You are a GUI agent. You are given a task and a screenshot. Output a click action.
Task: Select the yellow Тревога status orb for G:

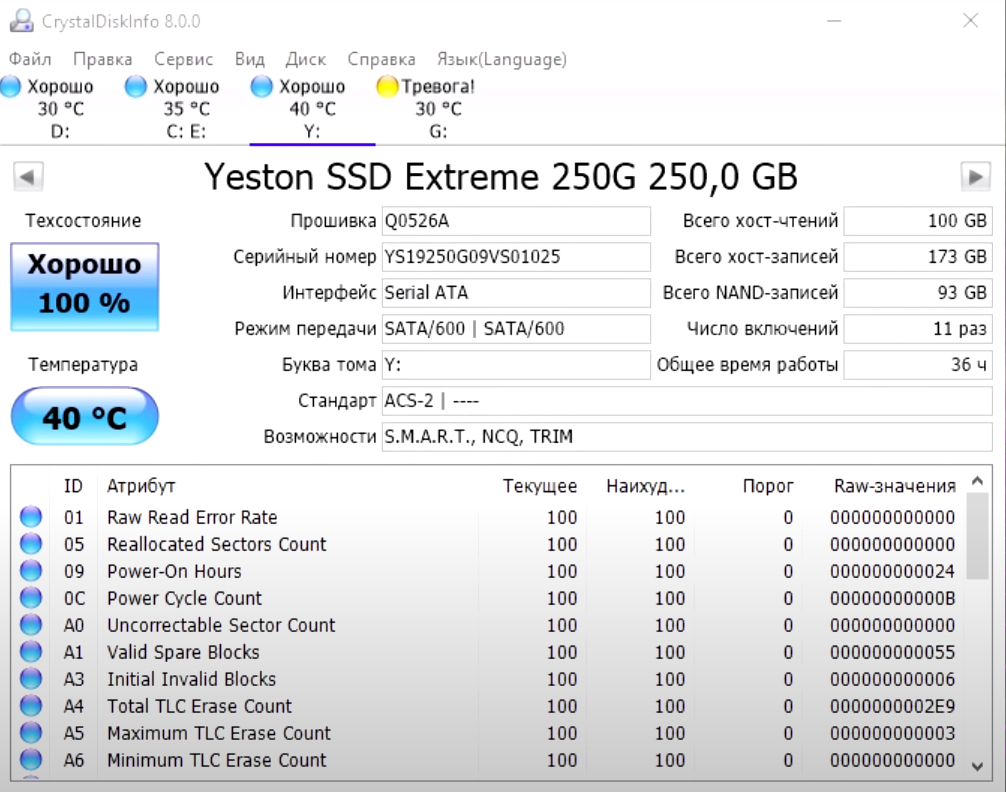point(387,86)
